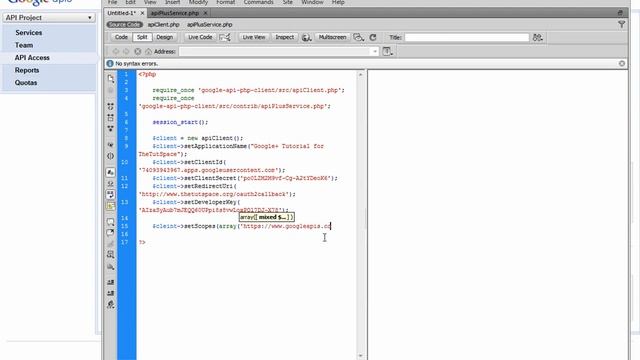The width and height of the screenshot is (640, 360).
Task: Click the Stop icon near Address
Action: tap(138, 51)
